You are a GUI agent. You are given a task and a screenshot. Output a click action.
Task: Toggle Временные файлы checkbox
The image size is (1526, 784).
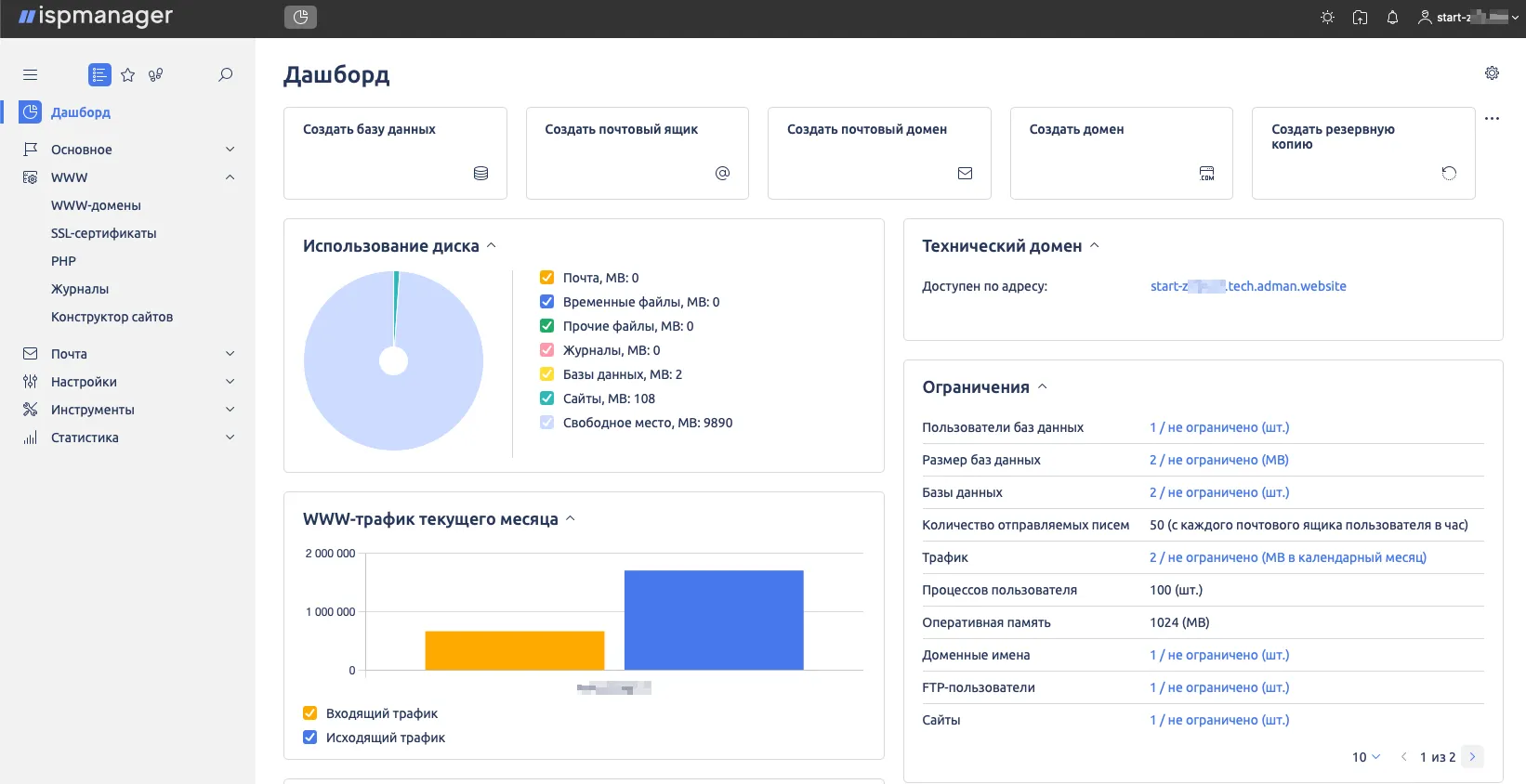click(547, 302)
